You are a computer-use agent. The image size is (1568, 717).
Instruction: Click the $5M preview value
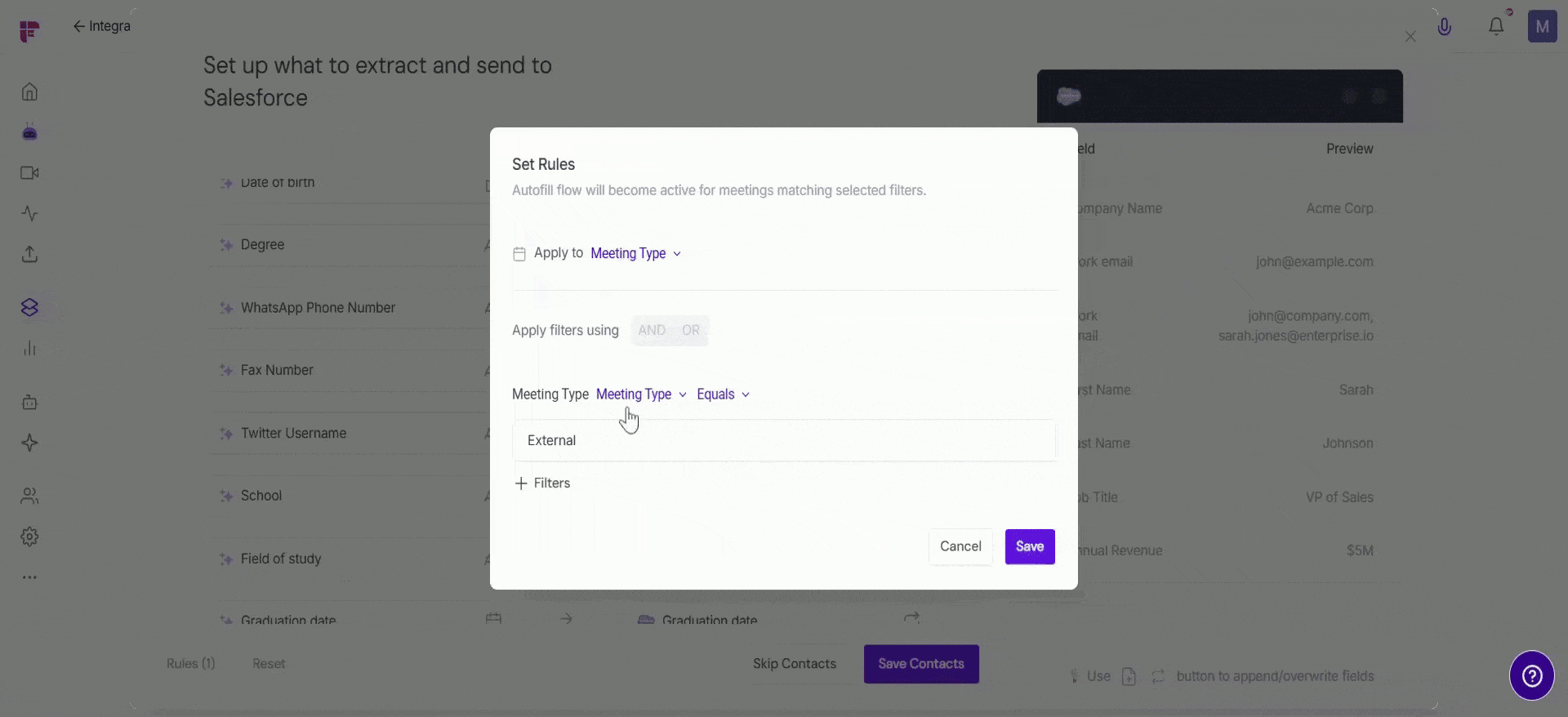pos(1360,550)
